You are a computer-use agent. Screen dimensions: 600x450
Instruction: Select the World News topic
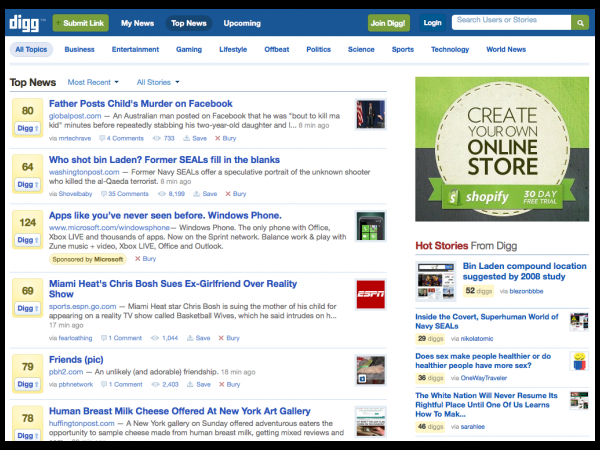[506, 49]
